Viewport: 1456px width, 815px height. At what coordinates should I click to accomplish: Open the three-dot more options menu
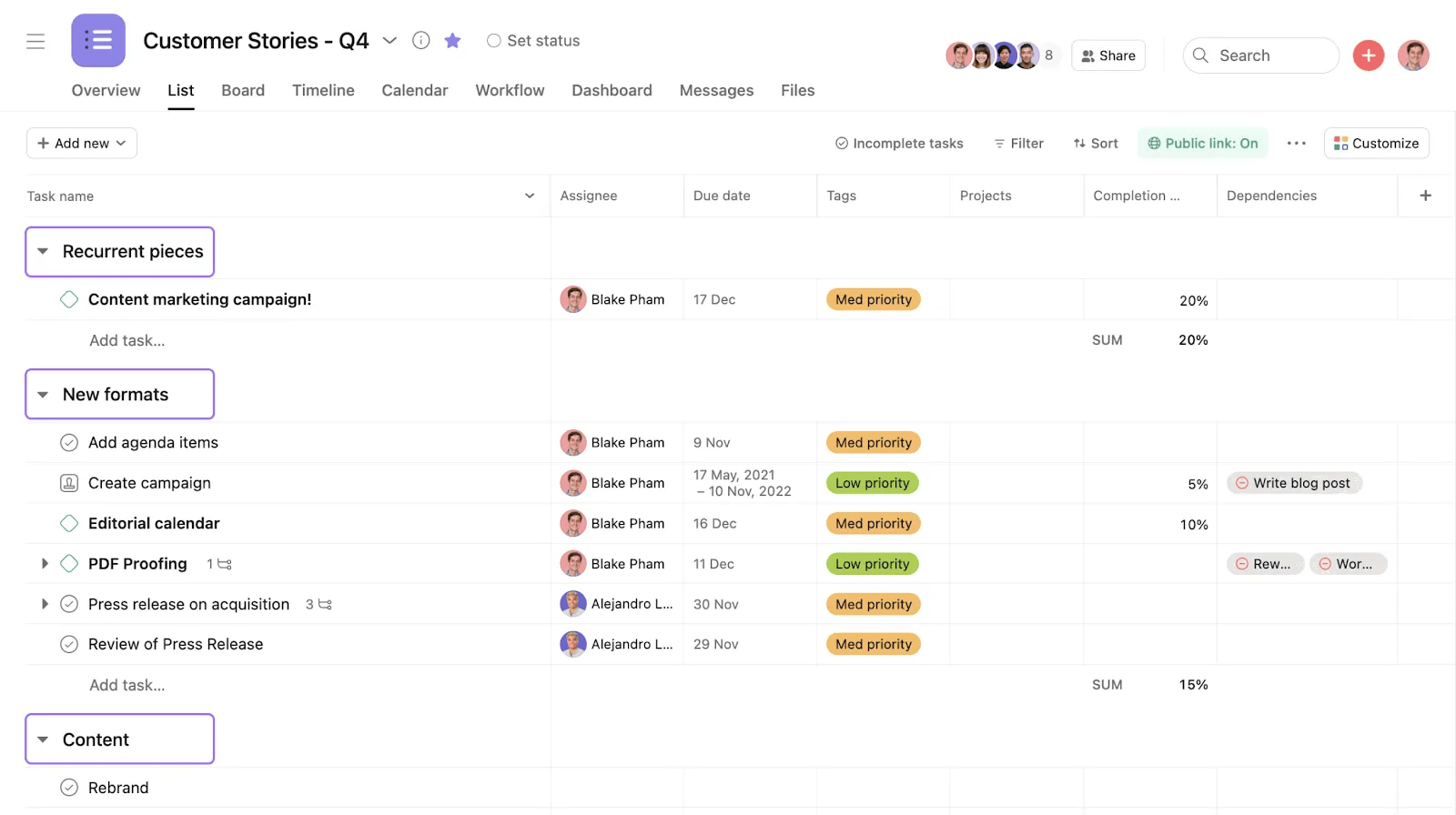pyautogui.click(x=1296, y=144)
